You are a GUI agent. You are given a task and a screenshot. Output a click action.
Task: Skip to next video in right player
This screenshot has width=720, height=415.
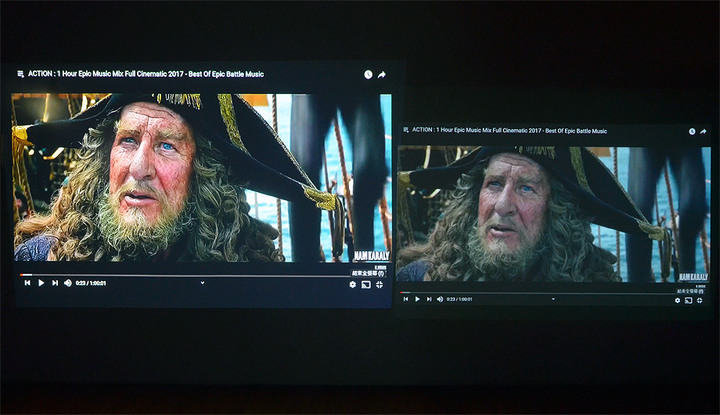click(429, 299)
